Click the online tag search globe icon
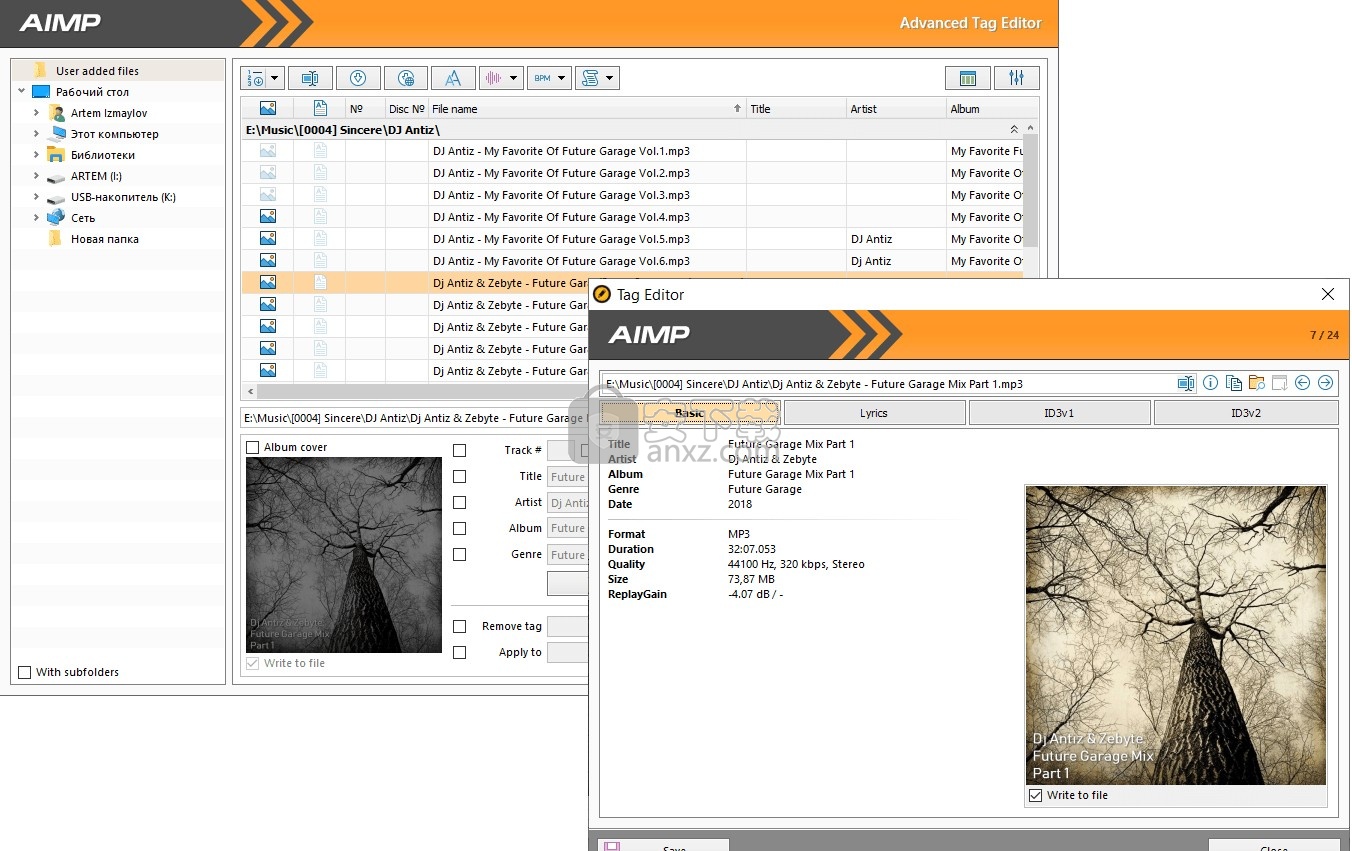Screen dimensions: 1352x851 [x=406, y=78]
